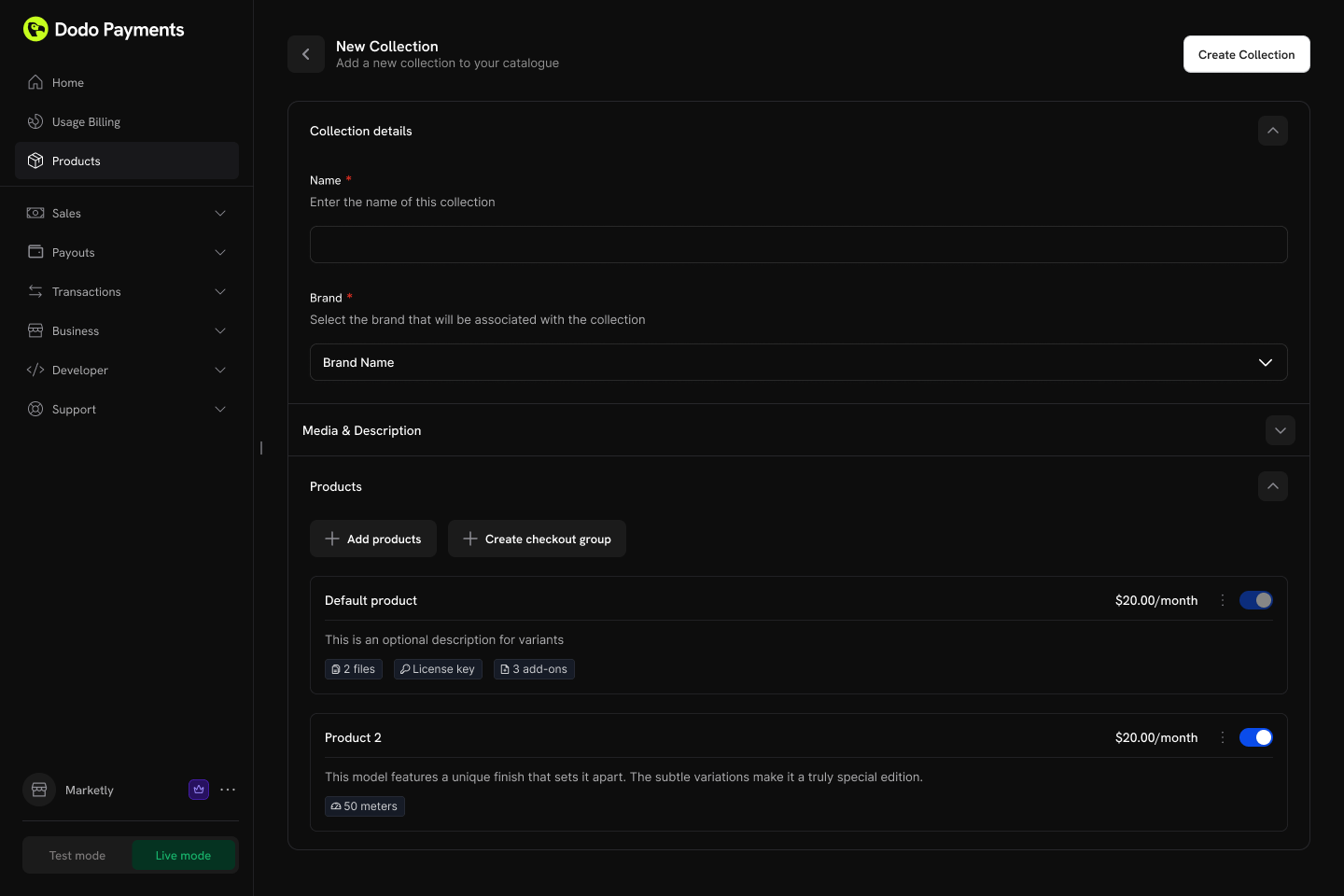
Task: Turn off the Product 2 toggle
Action: pos(1255,737)
